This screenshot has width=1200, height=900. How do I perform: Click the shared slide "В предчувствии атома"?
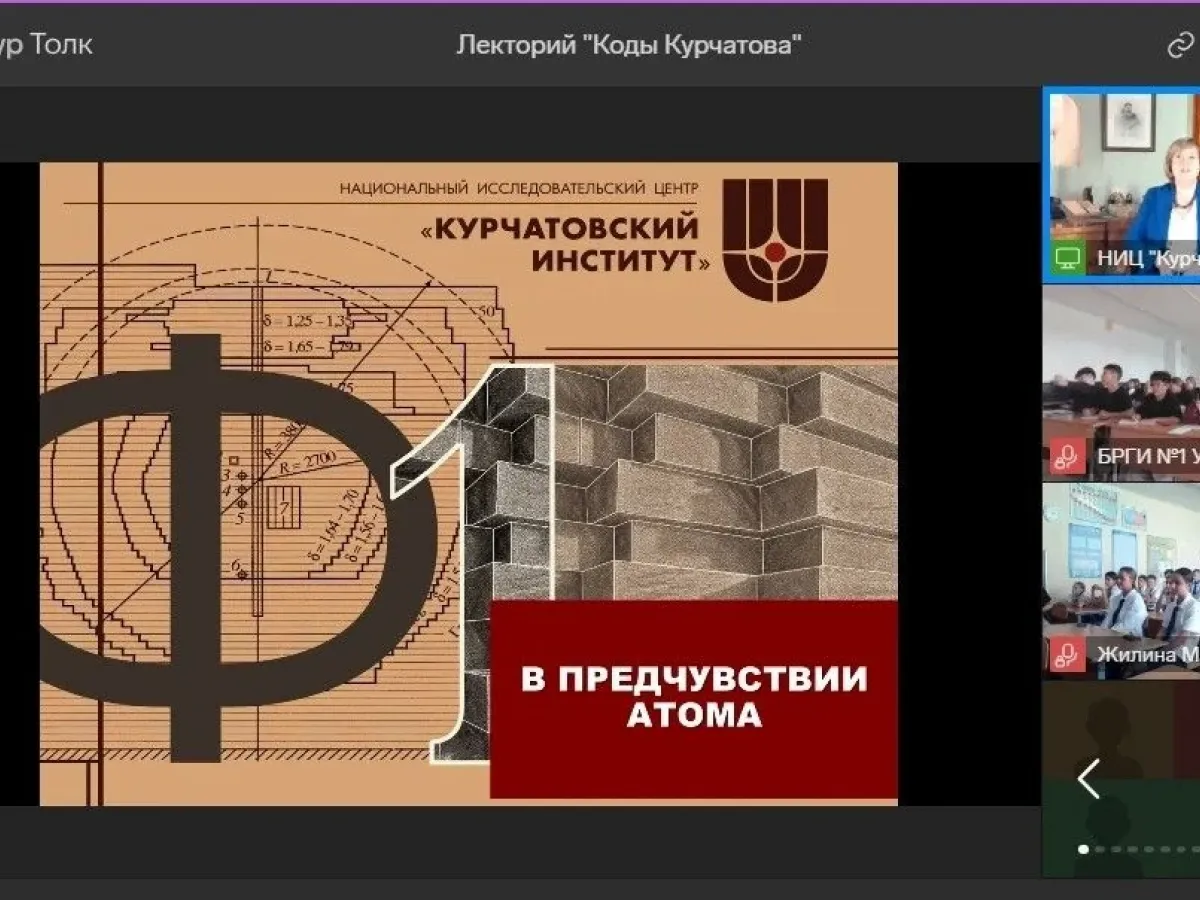[468, 484]
